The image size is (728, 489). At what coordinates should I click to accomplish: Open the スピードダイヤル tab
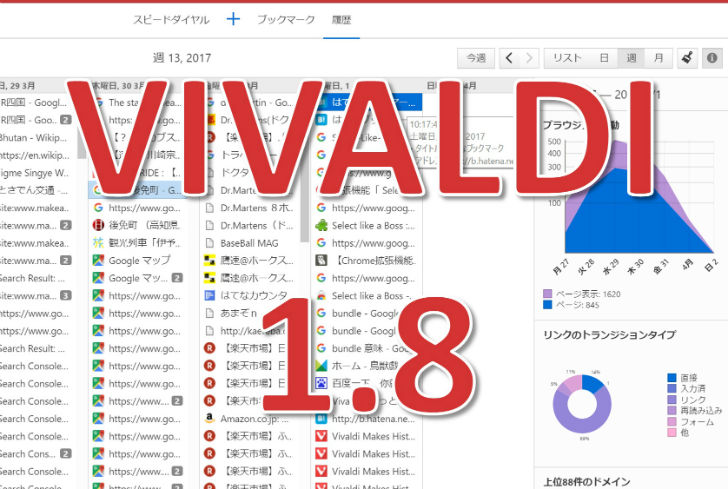point(171,20)
